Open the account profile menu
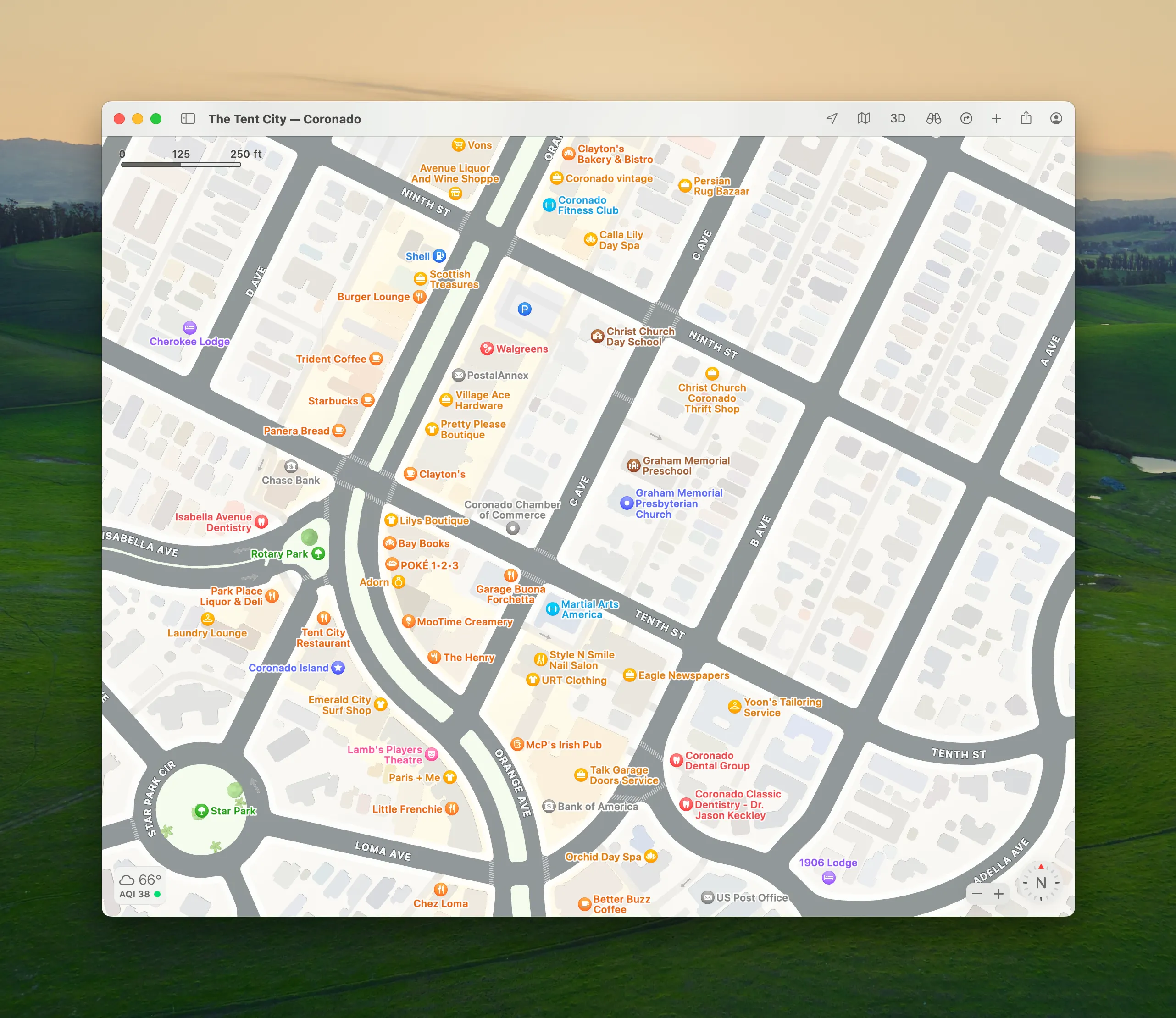This screenshot has width=1176, height=1018. pyautogui.click(x=1055, y=119)
